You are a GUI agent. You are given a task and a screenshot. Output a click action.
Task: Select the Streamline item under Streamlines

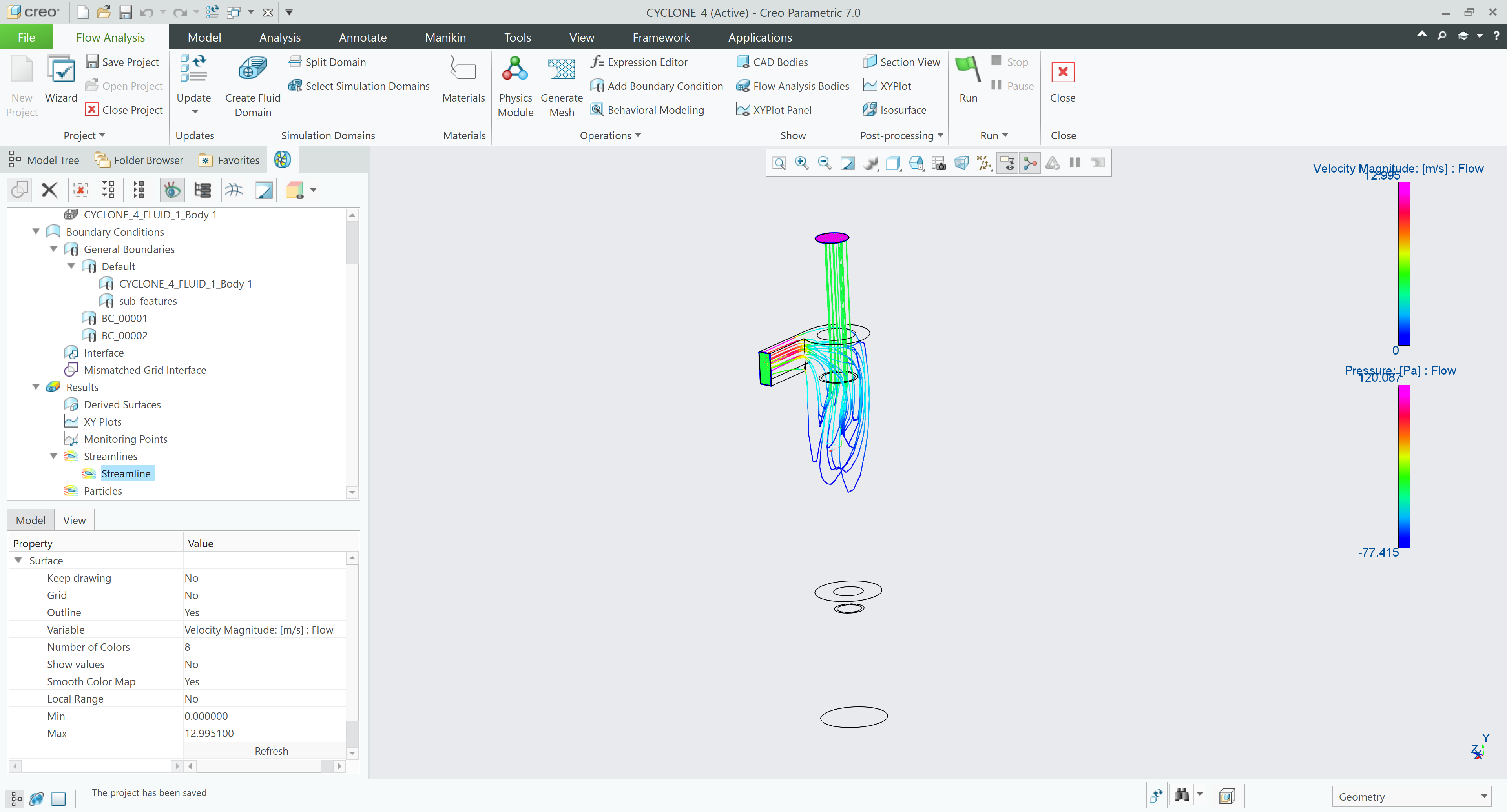point(126,473)
